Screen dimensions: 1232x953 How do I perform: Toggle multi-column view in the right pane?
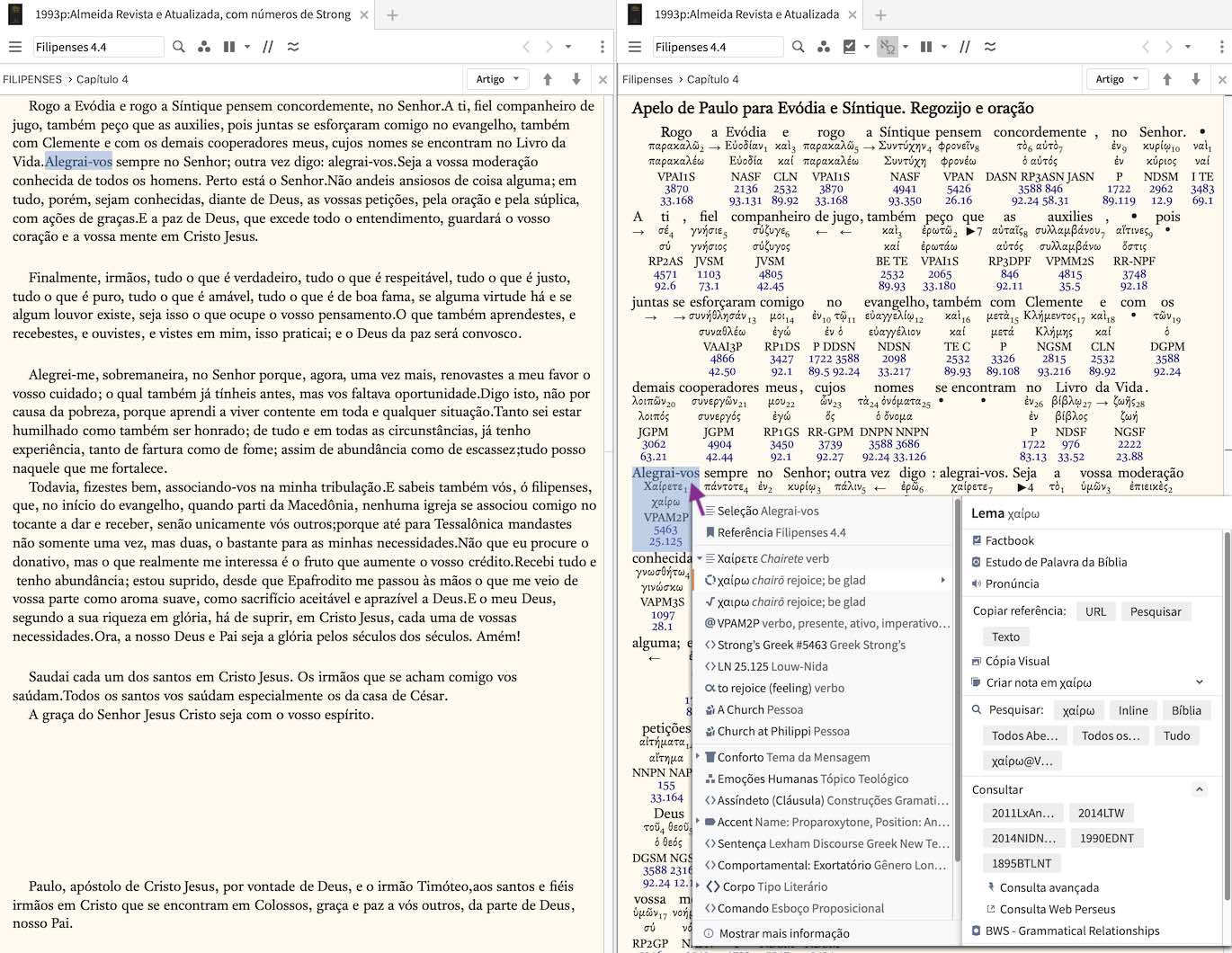coord(926,47)
